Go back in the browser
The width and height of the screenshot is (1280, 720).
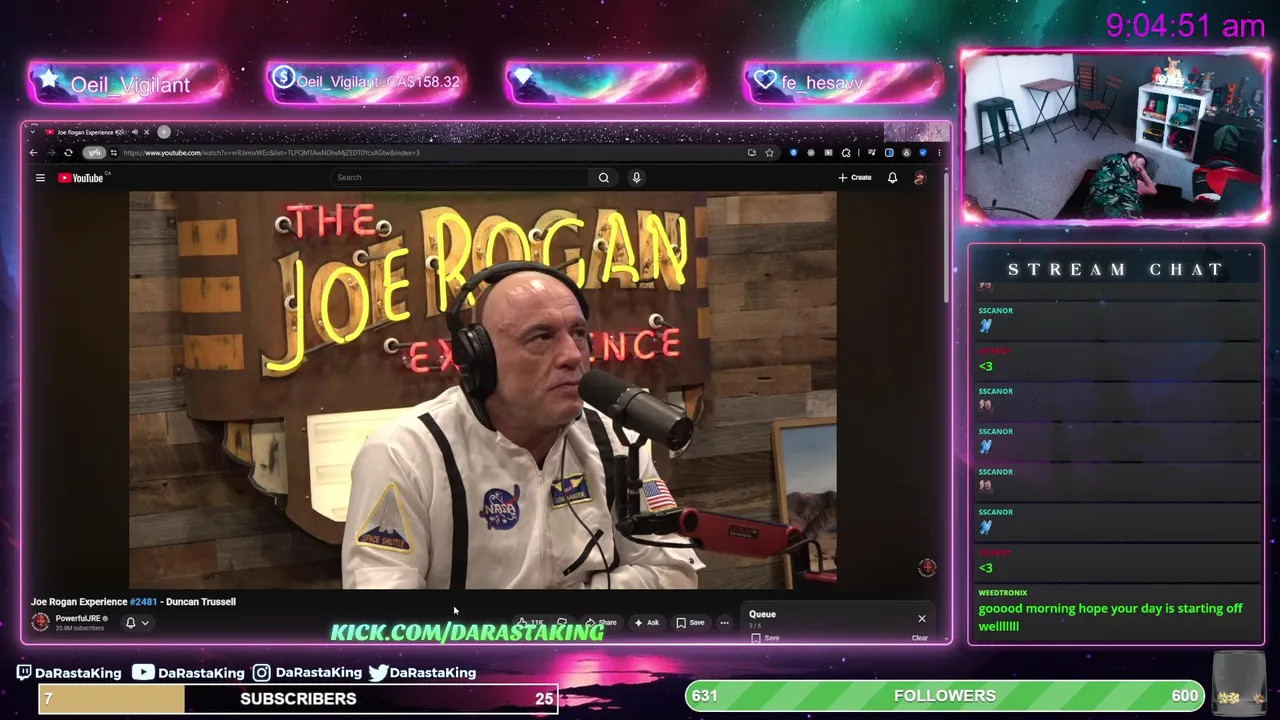tap(34, 153)
